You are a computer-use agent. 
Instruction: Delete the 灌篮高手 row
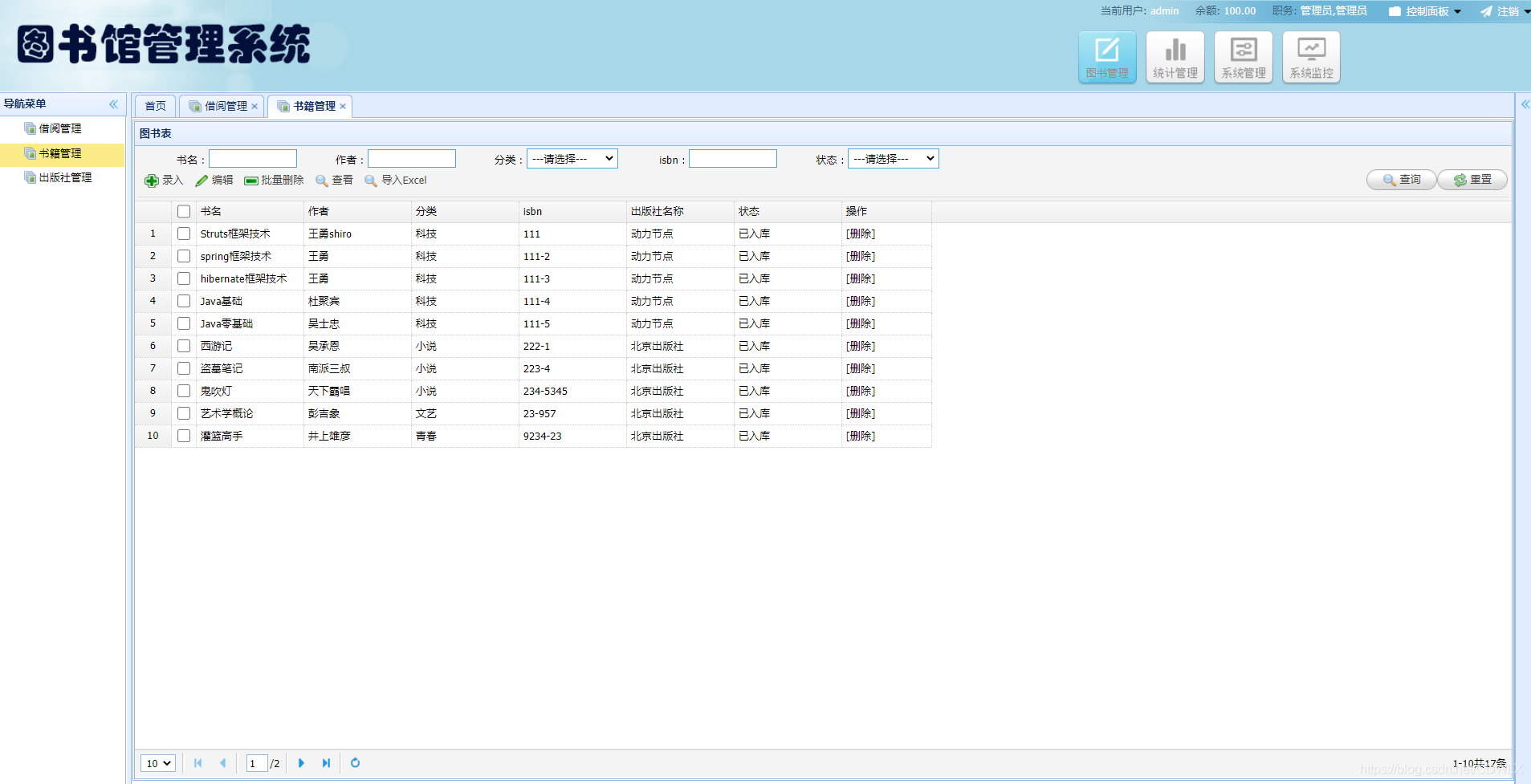coord(861,436)
